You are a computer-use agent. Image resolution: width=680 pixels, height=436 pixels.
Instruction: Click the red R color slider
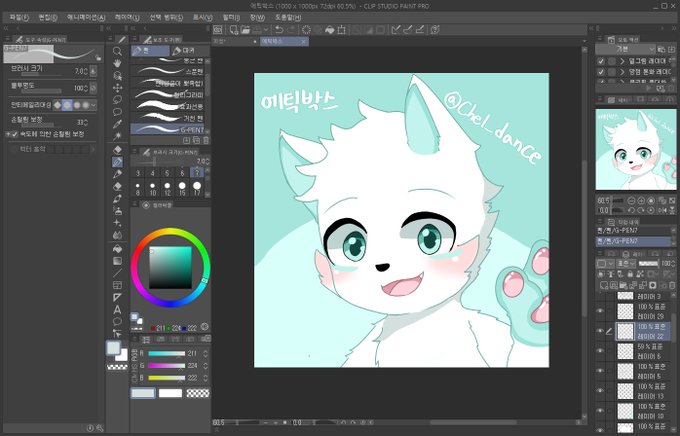167,354
